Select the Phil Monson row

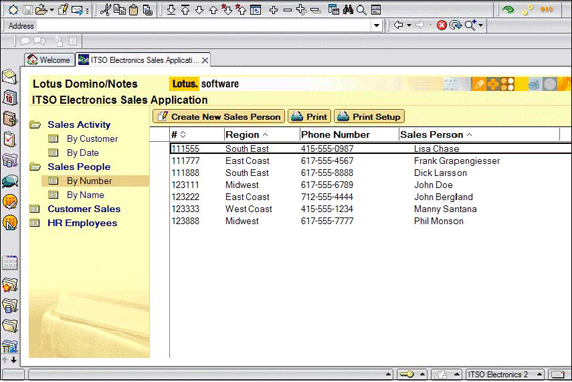pyautogui.click(x=371, y=221)
